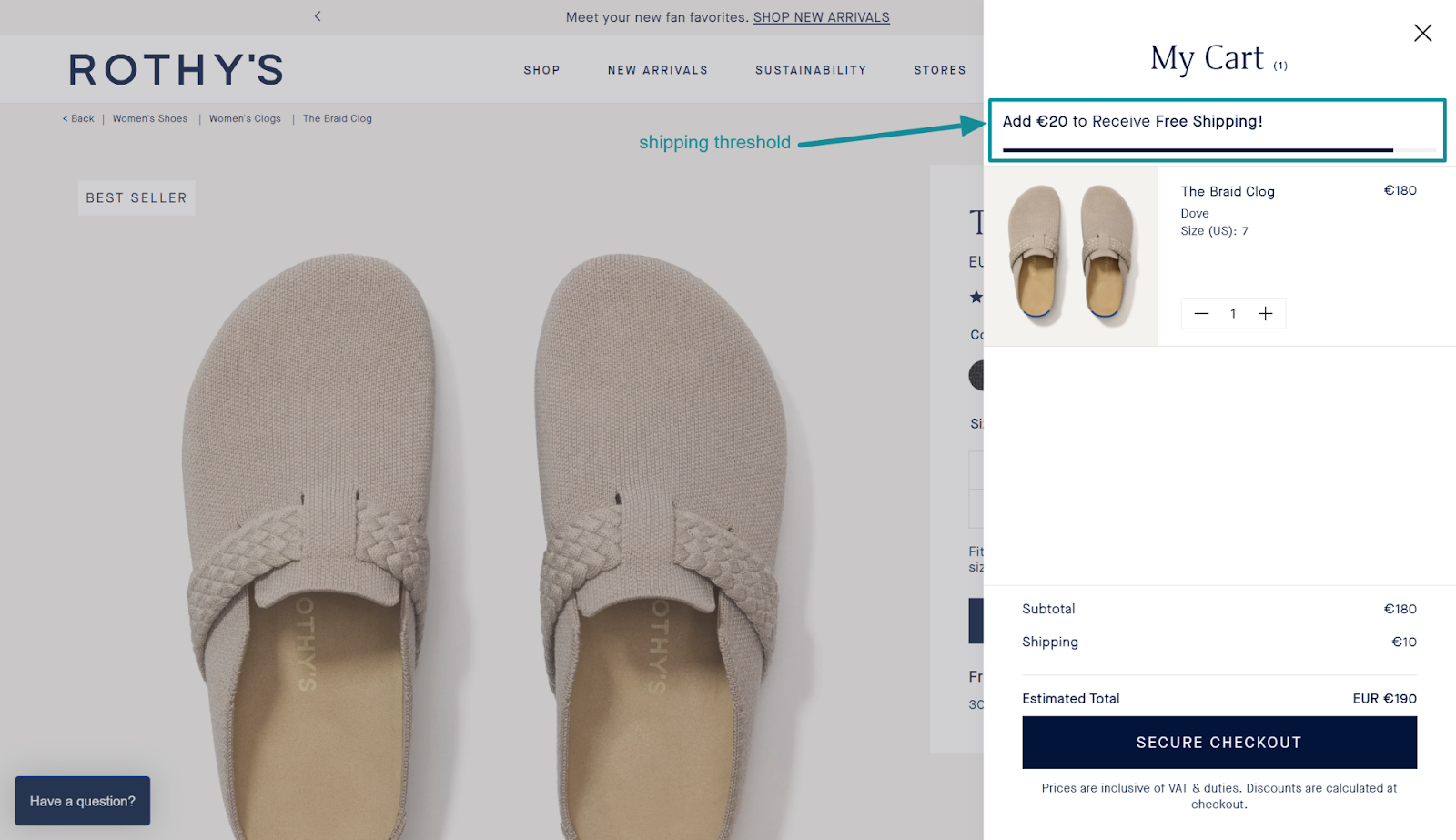Click the Dove color text

click(1195, 214)
